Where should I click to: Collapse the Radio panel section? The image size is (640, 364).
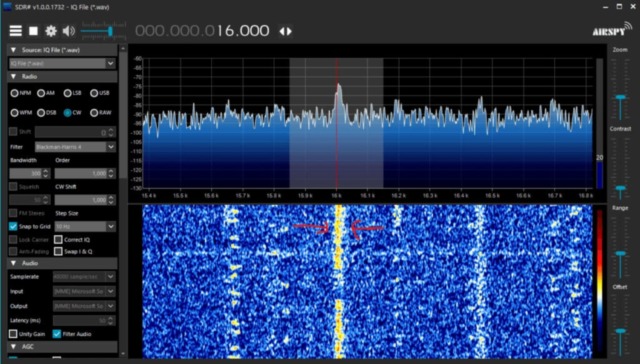(13, 76)
